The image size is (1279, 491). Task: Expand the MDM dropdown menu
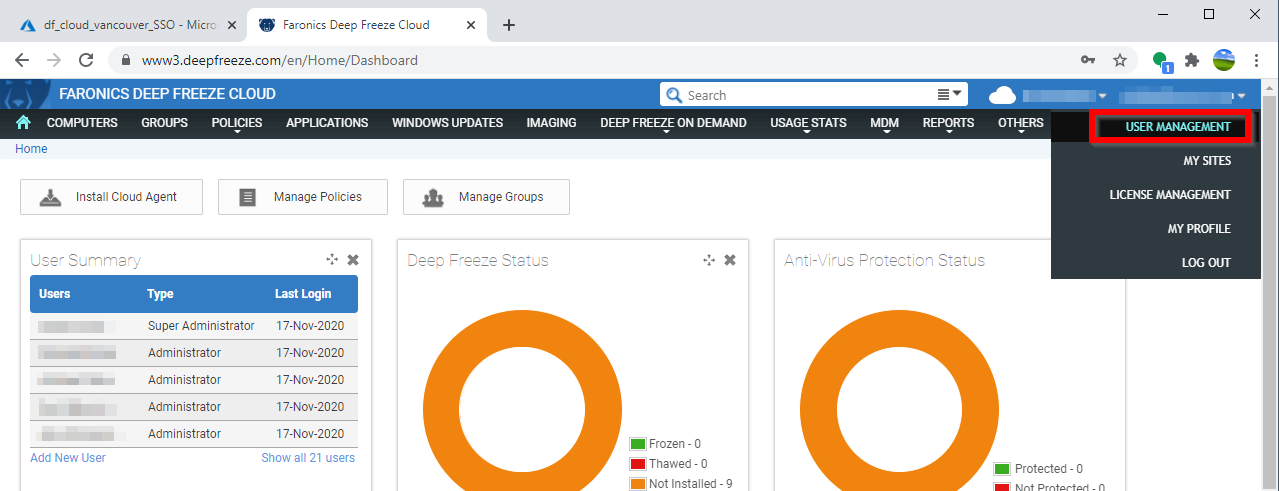pyautogui.click(x=884, y=123)
